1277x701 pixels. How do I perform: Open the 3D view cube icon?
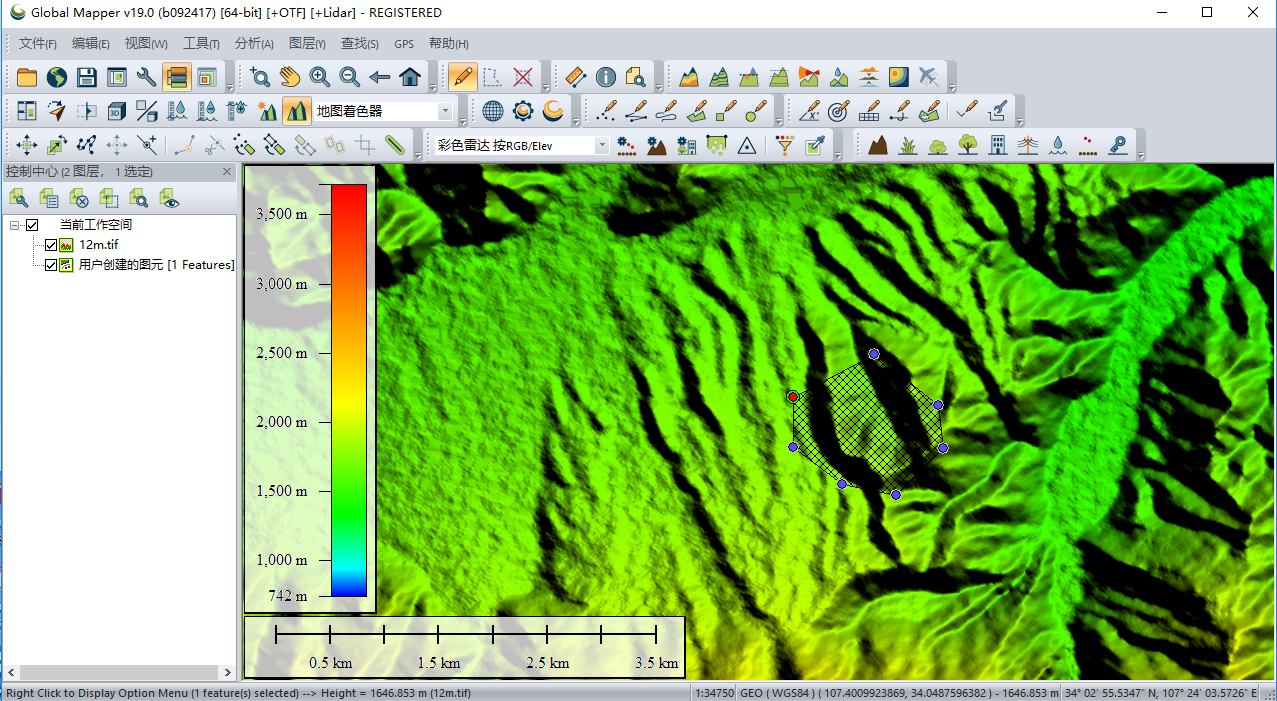pos(117,111)
